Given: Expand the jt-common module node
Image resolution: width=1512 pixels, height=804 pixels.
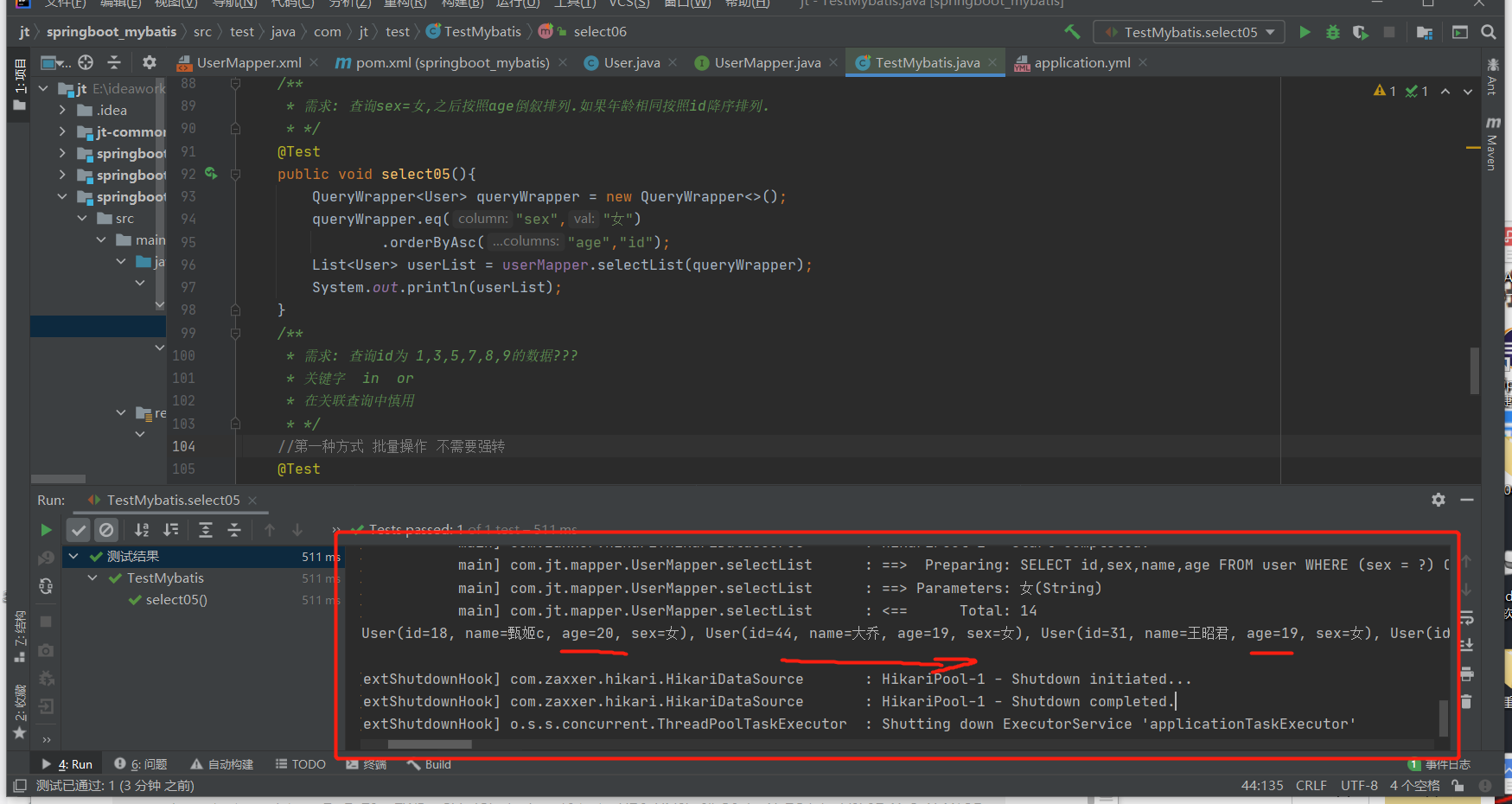Looking at the screenshot, I should click(x=62, y=131).
